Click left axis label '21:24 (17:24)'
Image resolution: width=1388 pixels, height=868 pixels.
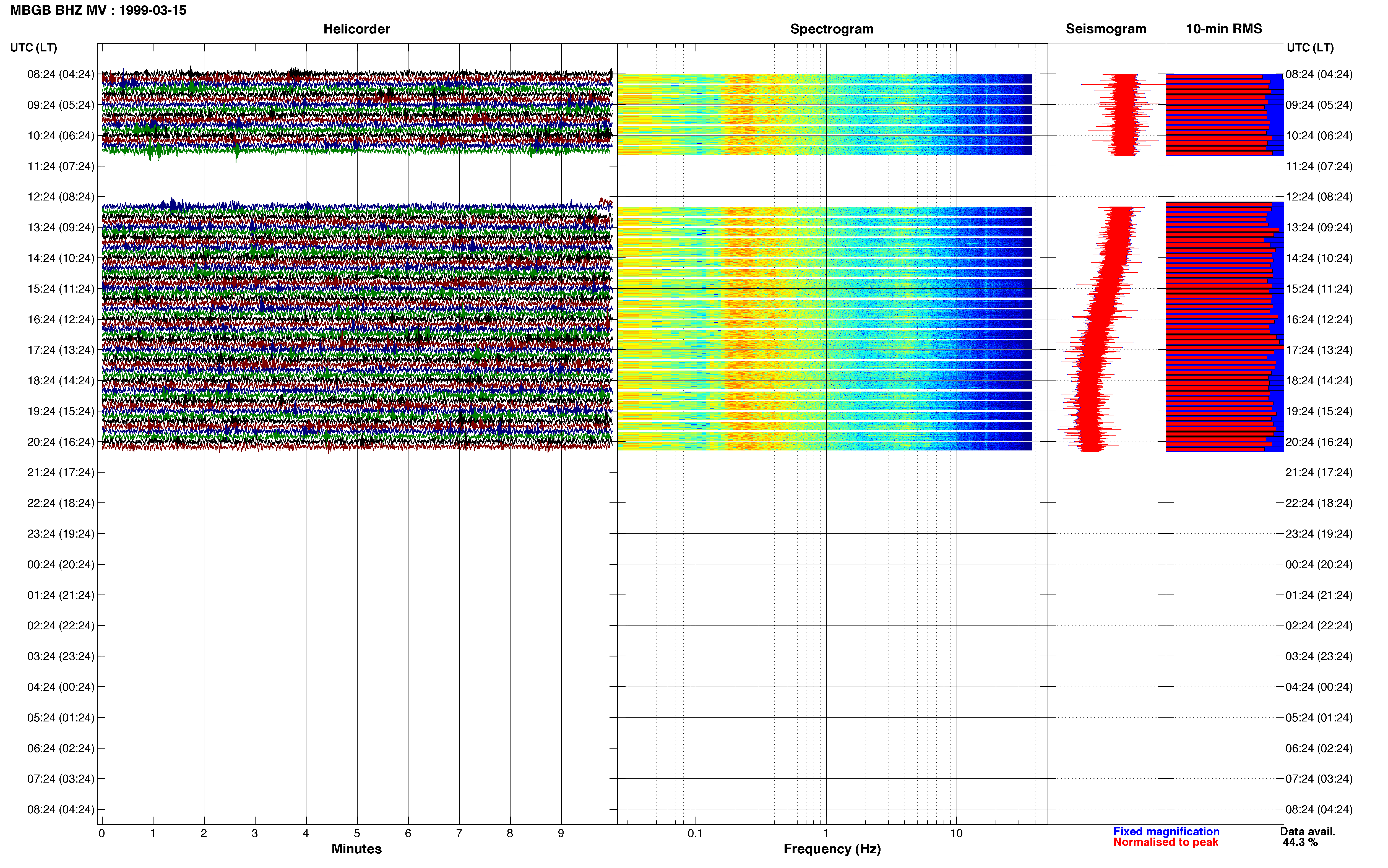click(x=61, y=472)
